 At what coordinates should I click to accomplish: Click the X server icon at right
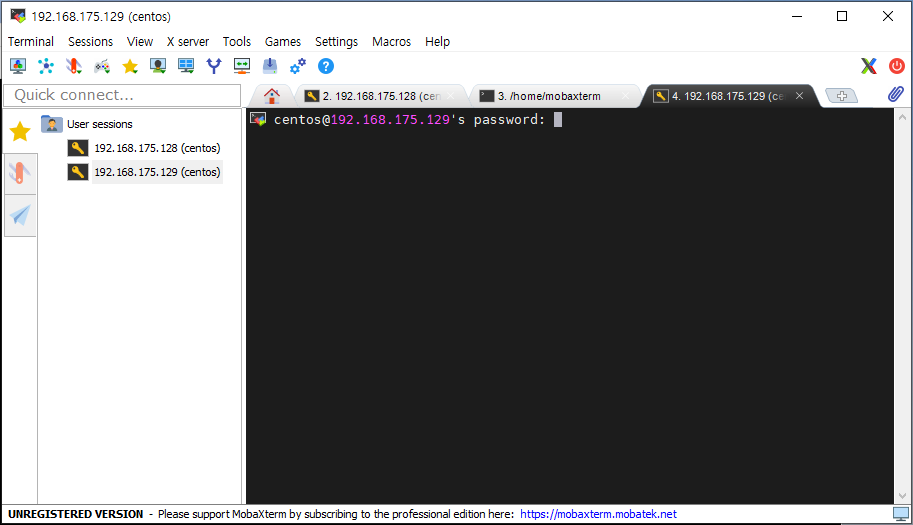[869, 66]
